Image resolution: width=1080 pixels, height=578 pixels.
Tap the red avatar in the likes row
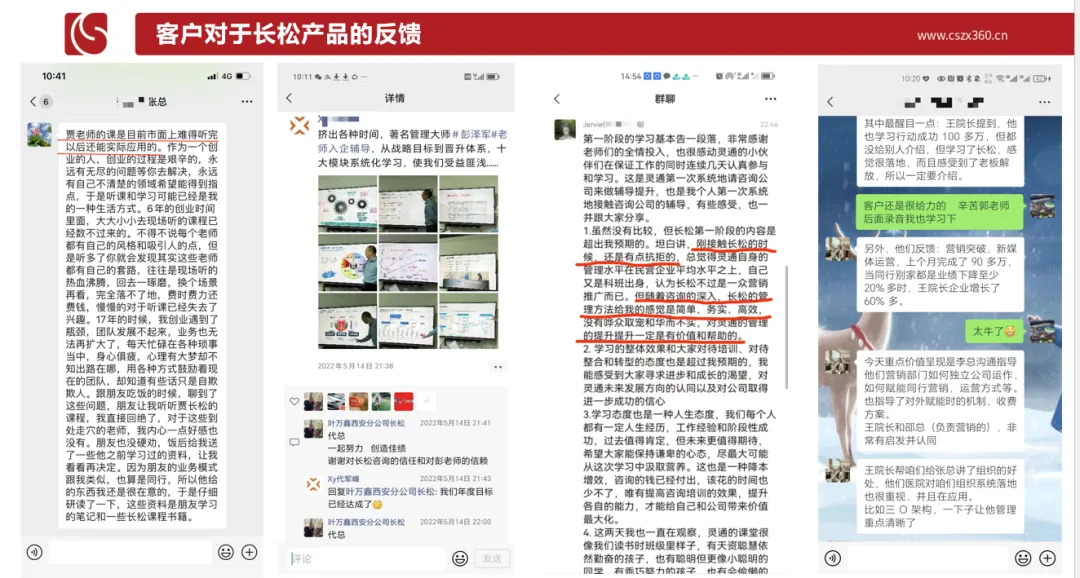tap(404, 401)
